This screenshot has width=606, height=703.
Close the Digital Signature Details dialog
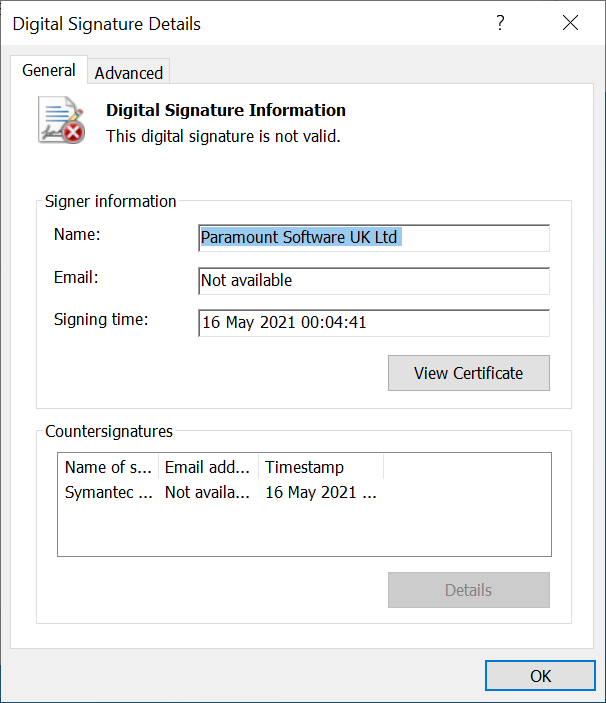tap(571, 23)
